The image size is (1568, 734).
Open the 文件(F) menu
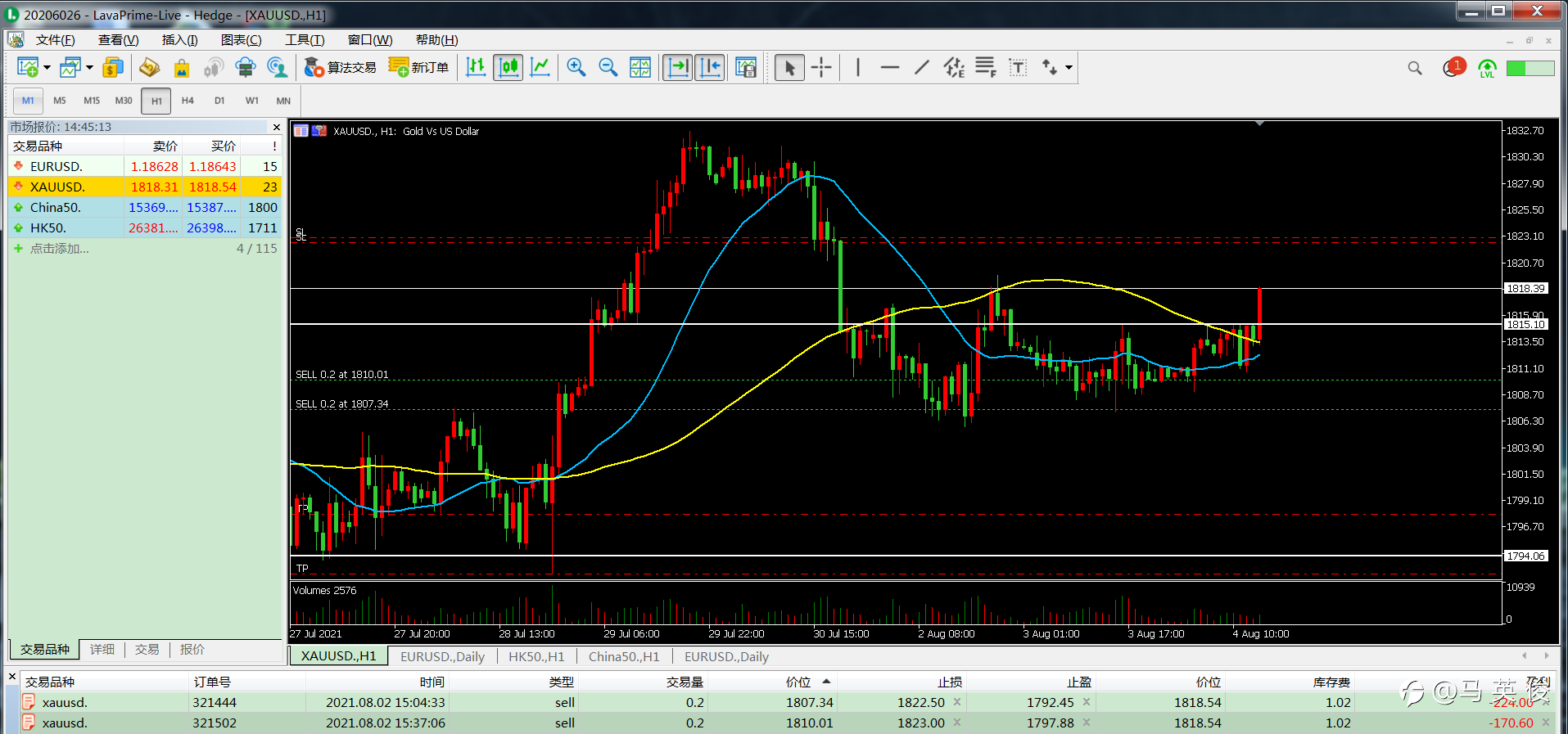coord(55,40)
